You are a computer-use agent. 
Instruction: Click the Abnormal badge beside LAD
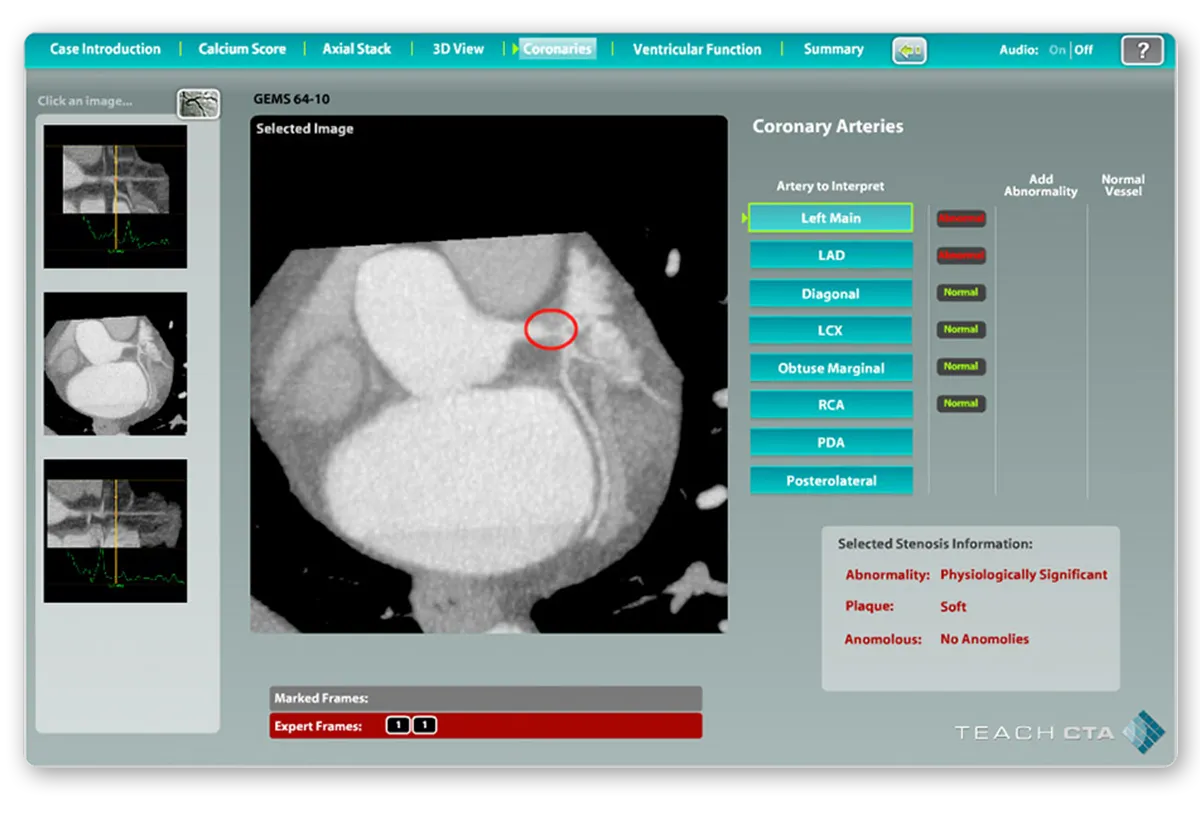(960, 256)
